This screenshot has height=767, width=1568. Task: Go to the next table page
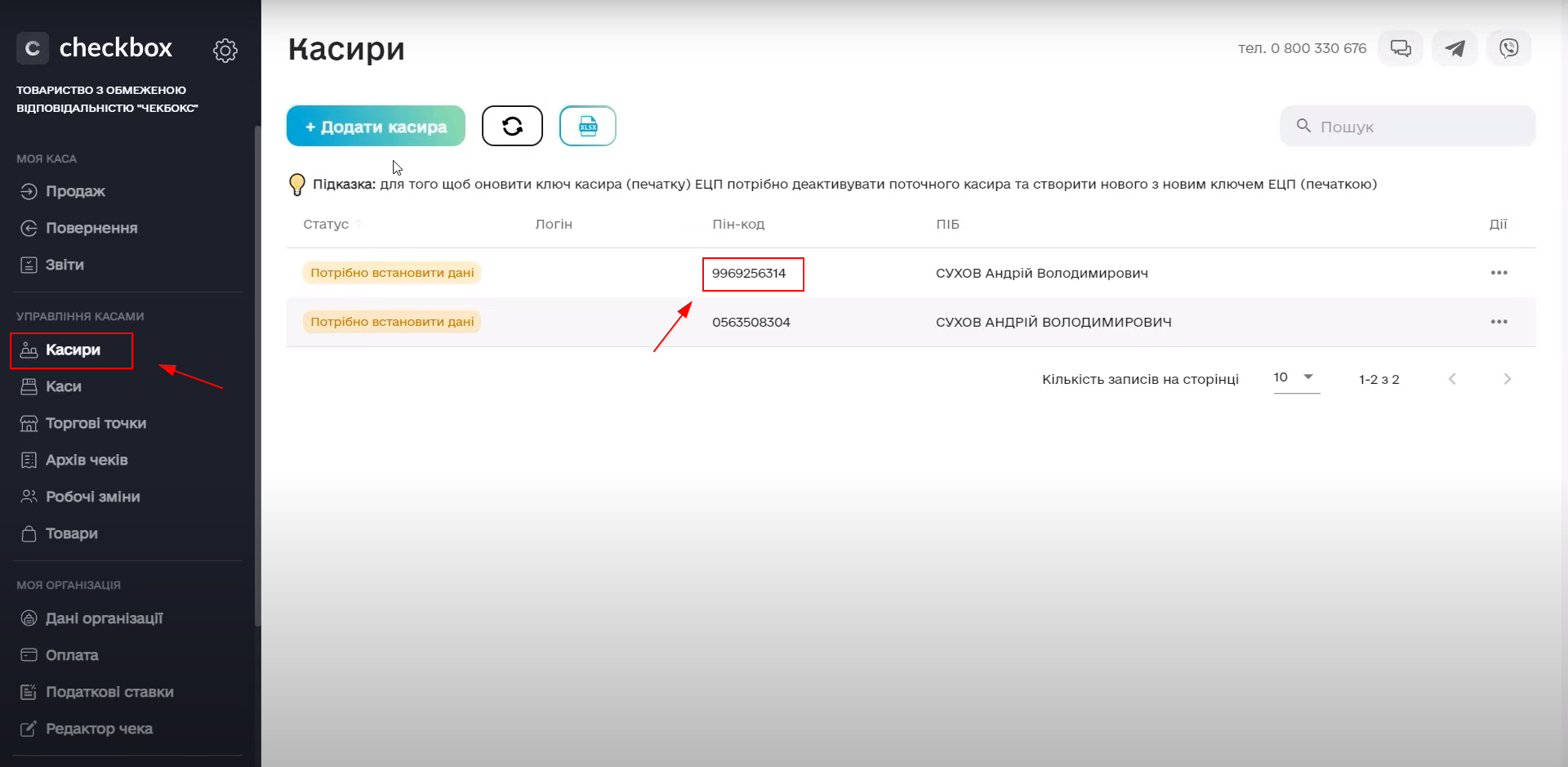[x=1508, y=379]
